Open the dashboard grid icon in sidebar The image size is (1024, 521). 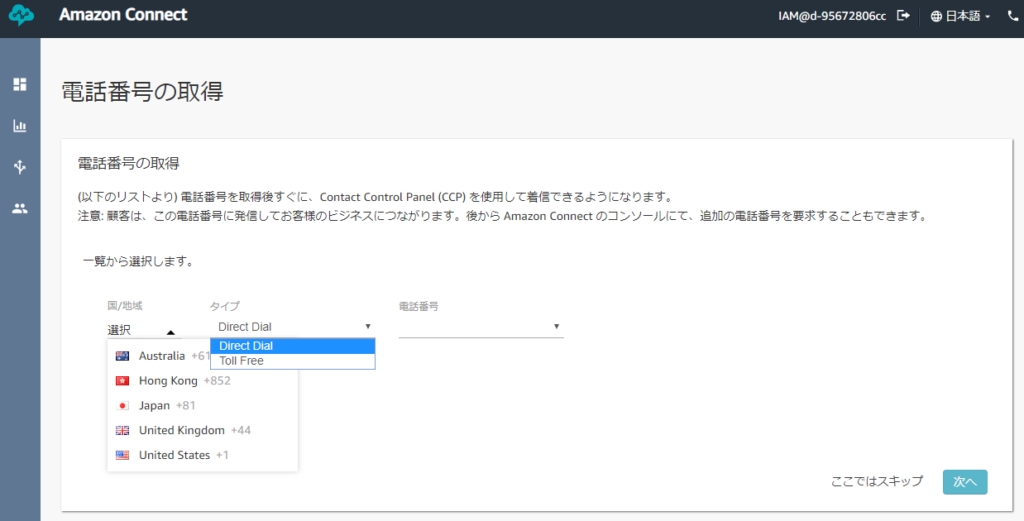click(20, 84)
